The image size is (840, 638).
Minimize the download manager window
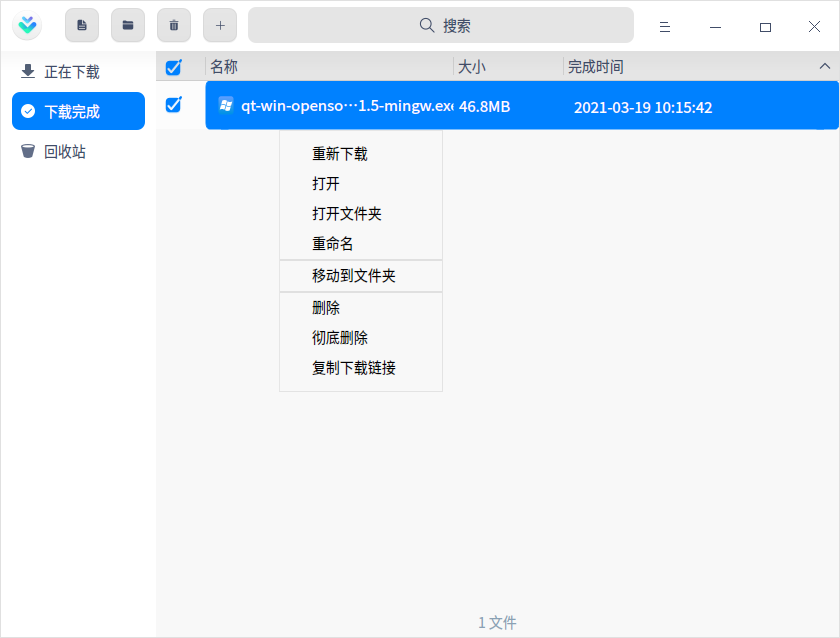(x=715, y=27)
